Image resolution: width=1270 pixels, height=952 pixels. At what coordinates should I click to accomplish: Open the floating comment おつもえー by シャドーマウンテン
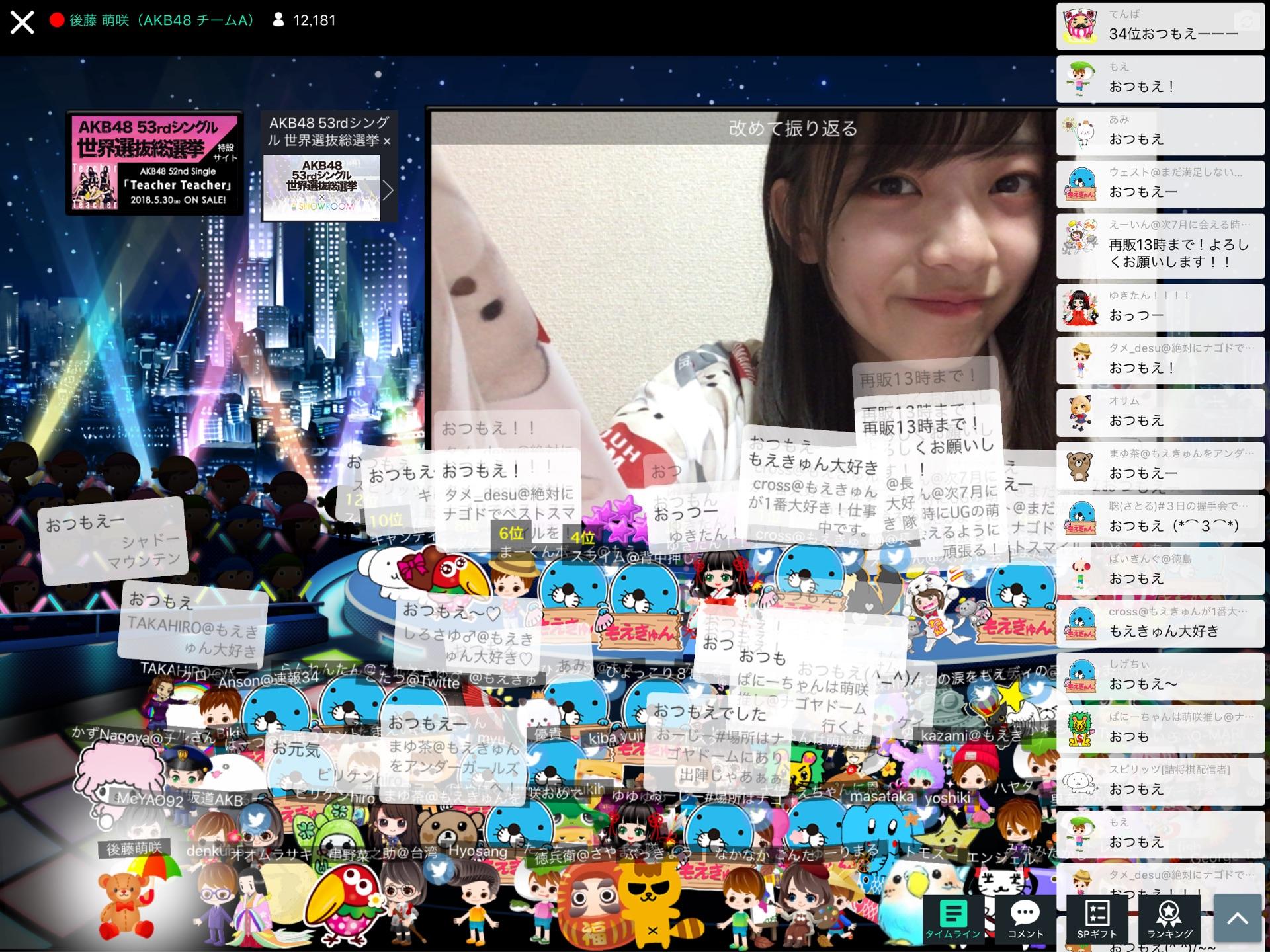(112, 540)
